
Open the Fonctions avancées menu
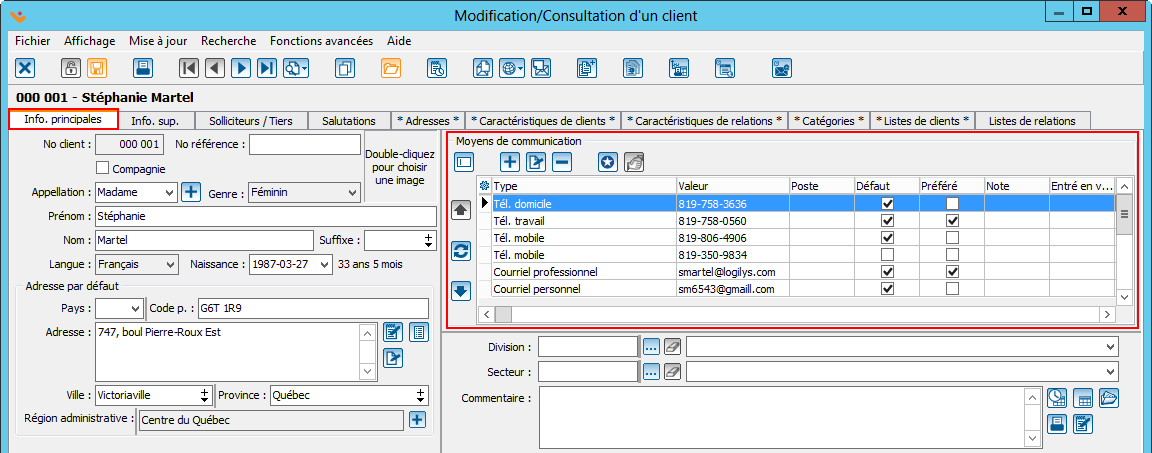321,41
